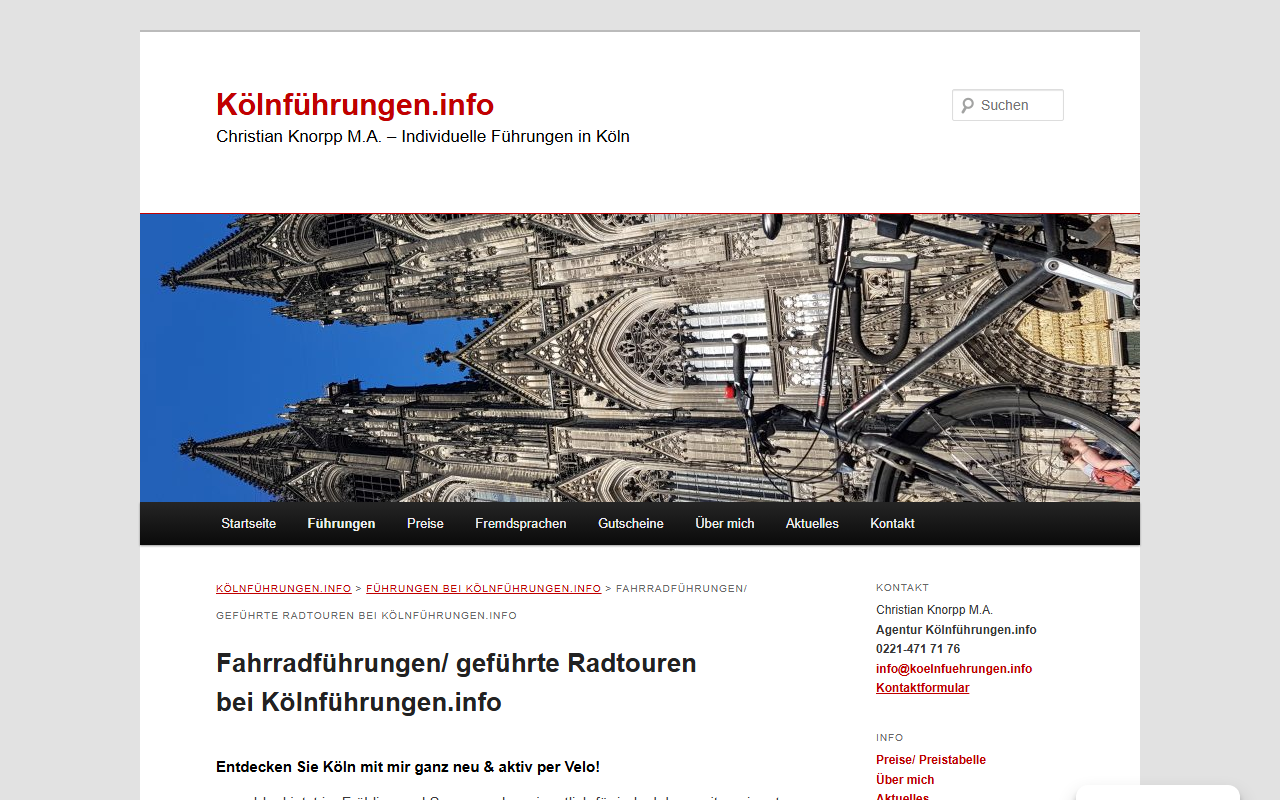The height and width of the screenshot is (800, 1280).
Task: Focus the Suchen search field
Action: pyautogui.click(x=1008, y=105)
